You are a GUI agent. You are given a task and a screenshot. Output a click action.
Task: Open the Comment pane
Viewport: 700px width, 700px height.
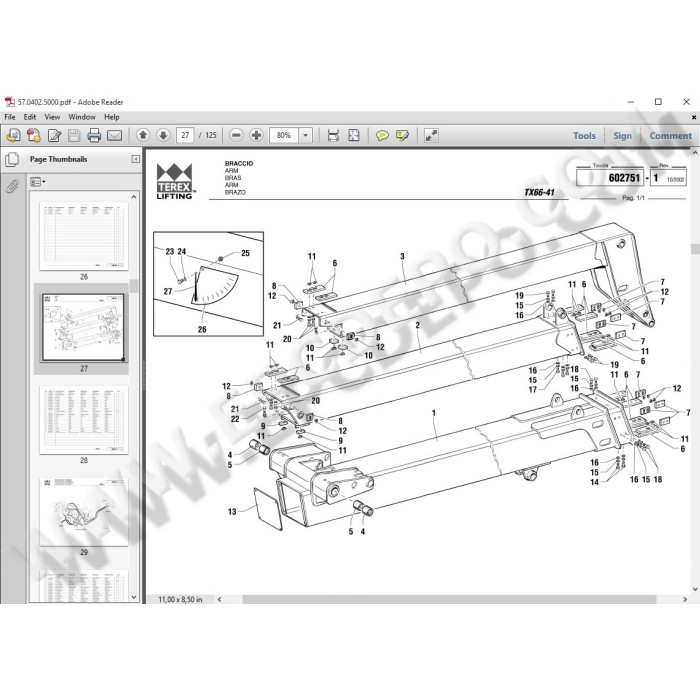coord(671,136)
